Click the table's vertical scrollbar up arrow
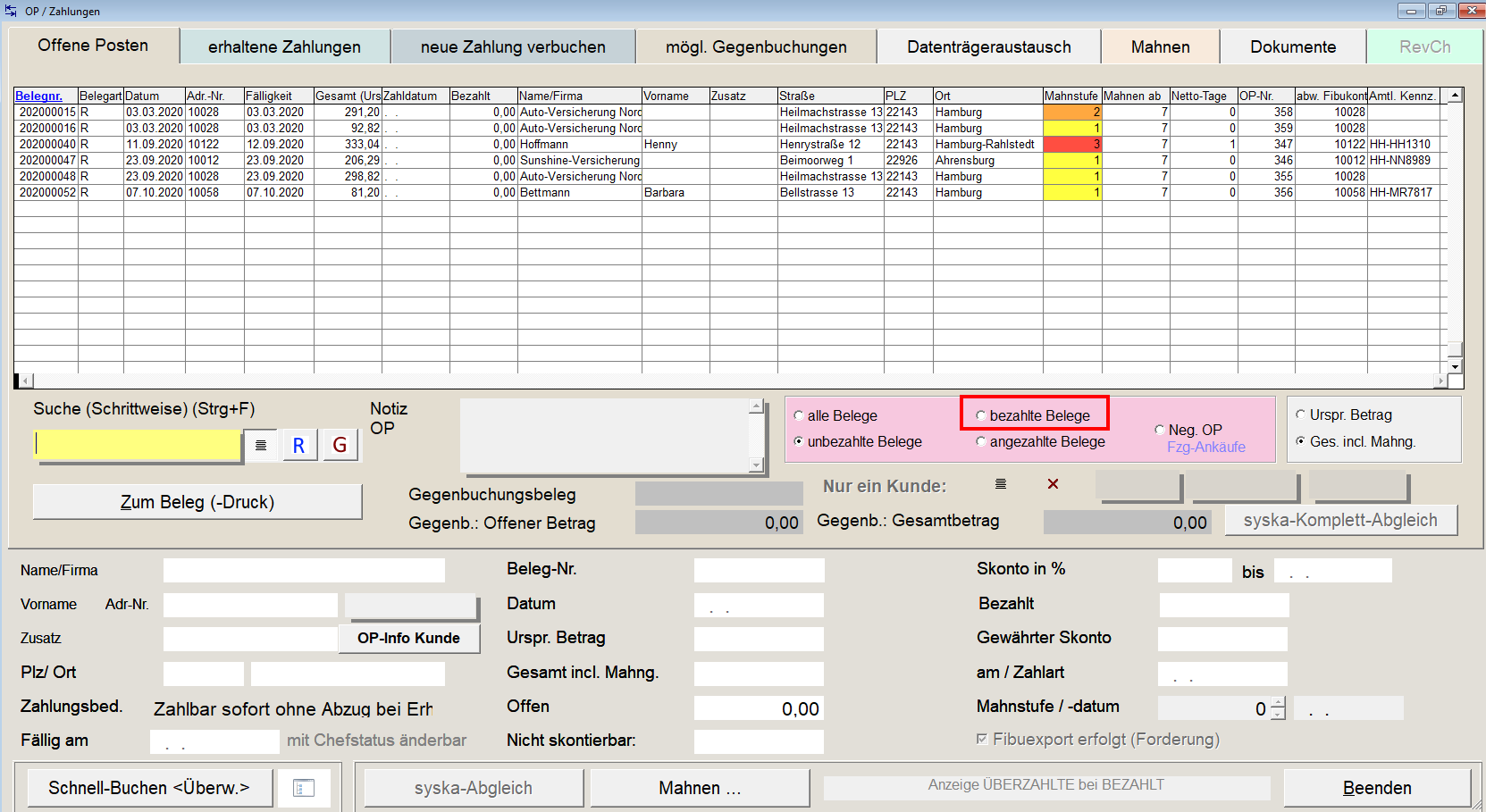Viewport: 1486px width, 812px height. tap(1455, 95)
